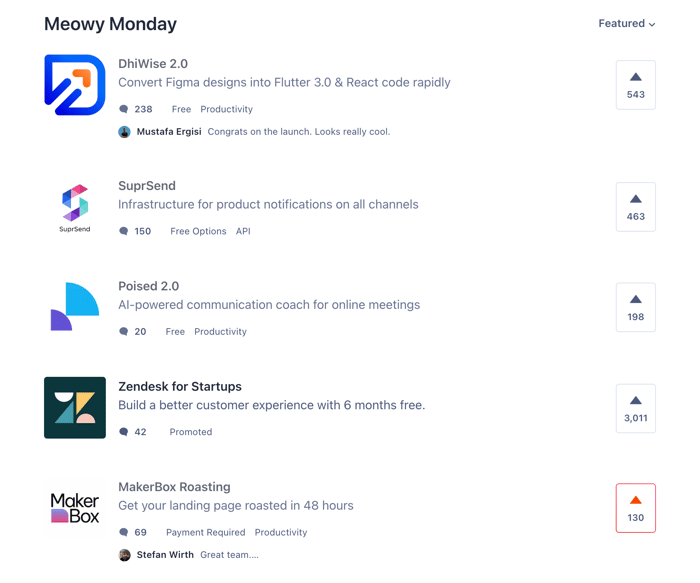Upvote Poised 2.0 showing 198 votes
700x583 pixels.
pyautogui.click(x=636, y=307)
